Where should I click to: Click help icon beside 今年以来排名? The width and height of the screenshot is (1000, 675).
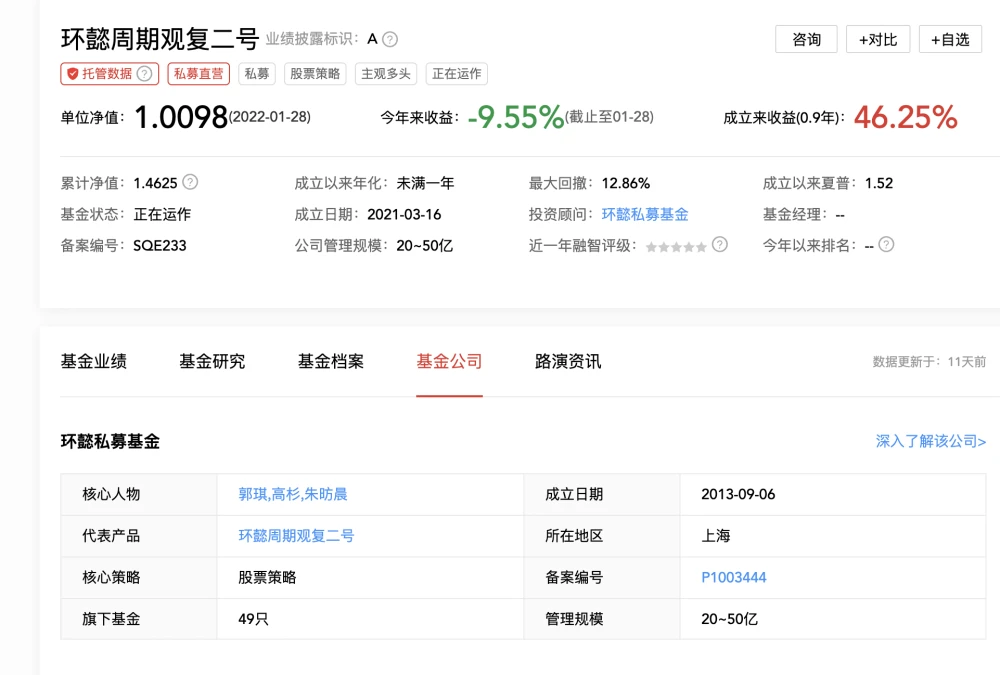[x=886, y=244]
